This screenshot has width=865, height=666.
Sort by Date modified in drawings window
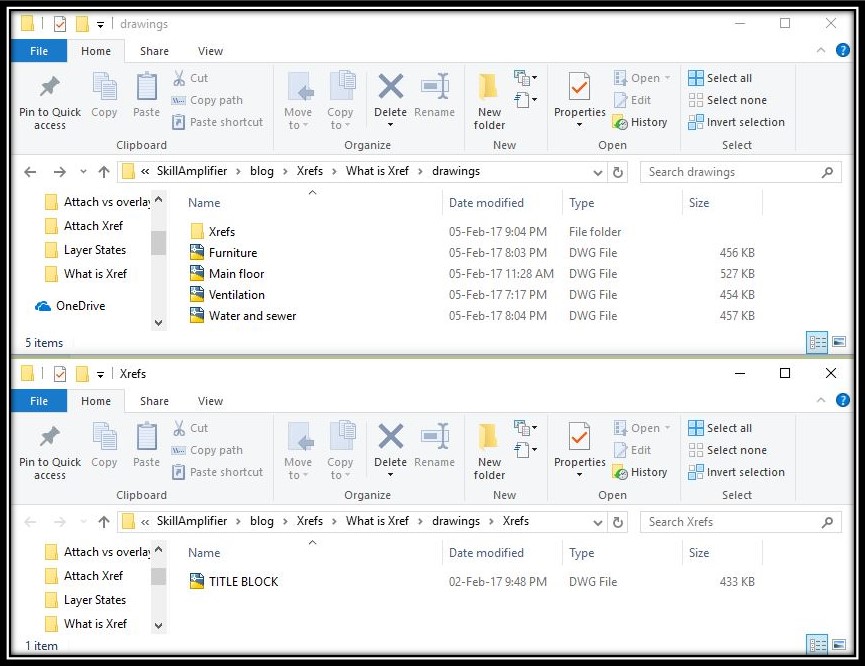(x=486, y=203)
